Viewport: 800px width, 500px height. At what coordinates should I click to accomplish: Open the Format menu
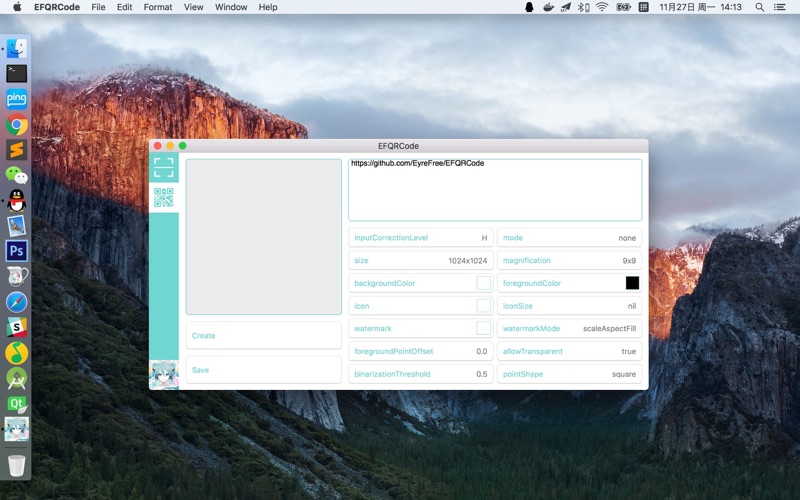pyautogui.click(x=158, y=7)
